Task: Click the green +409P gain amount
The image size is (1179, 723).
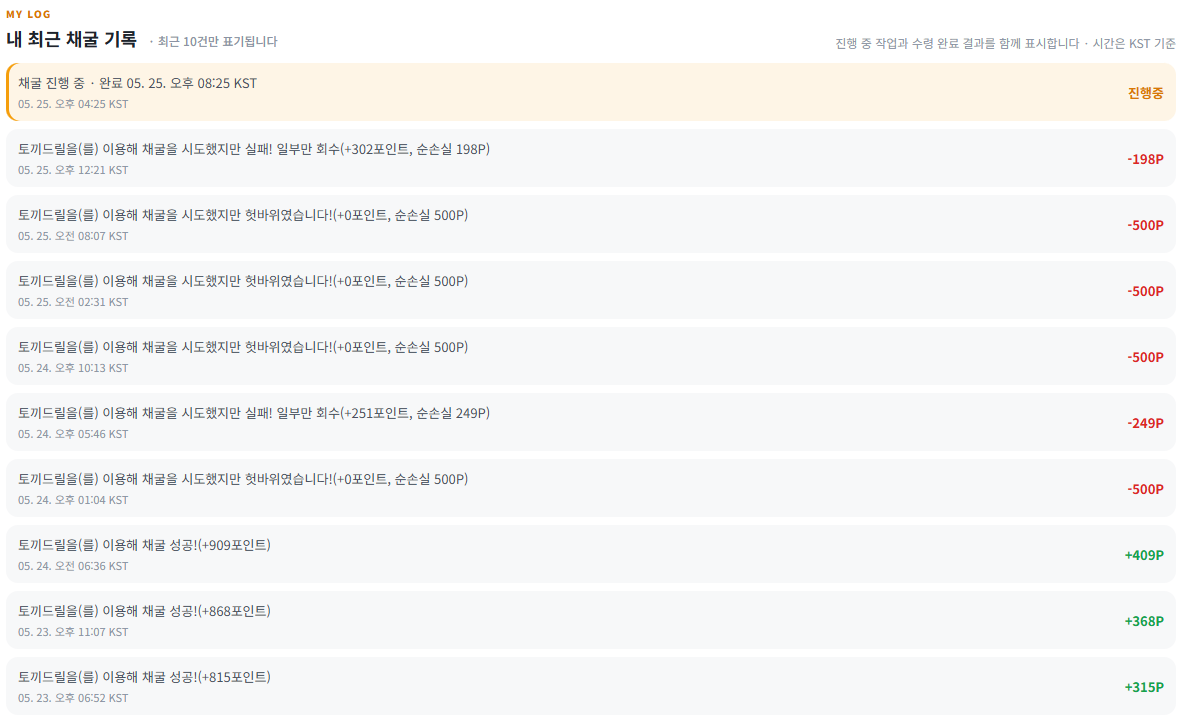Action: (1144, 555)
